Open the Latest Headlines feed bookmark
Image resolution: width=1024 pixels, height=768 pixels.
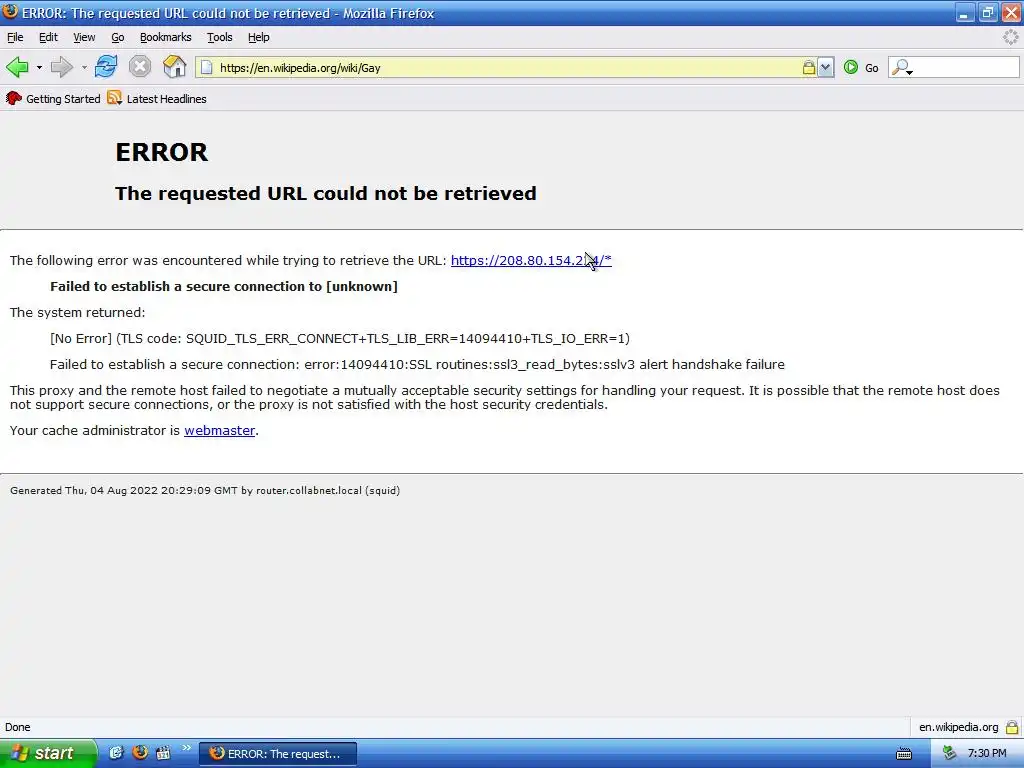(x=157, y=99)
